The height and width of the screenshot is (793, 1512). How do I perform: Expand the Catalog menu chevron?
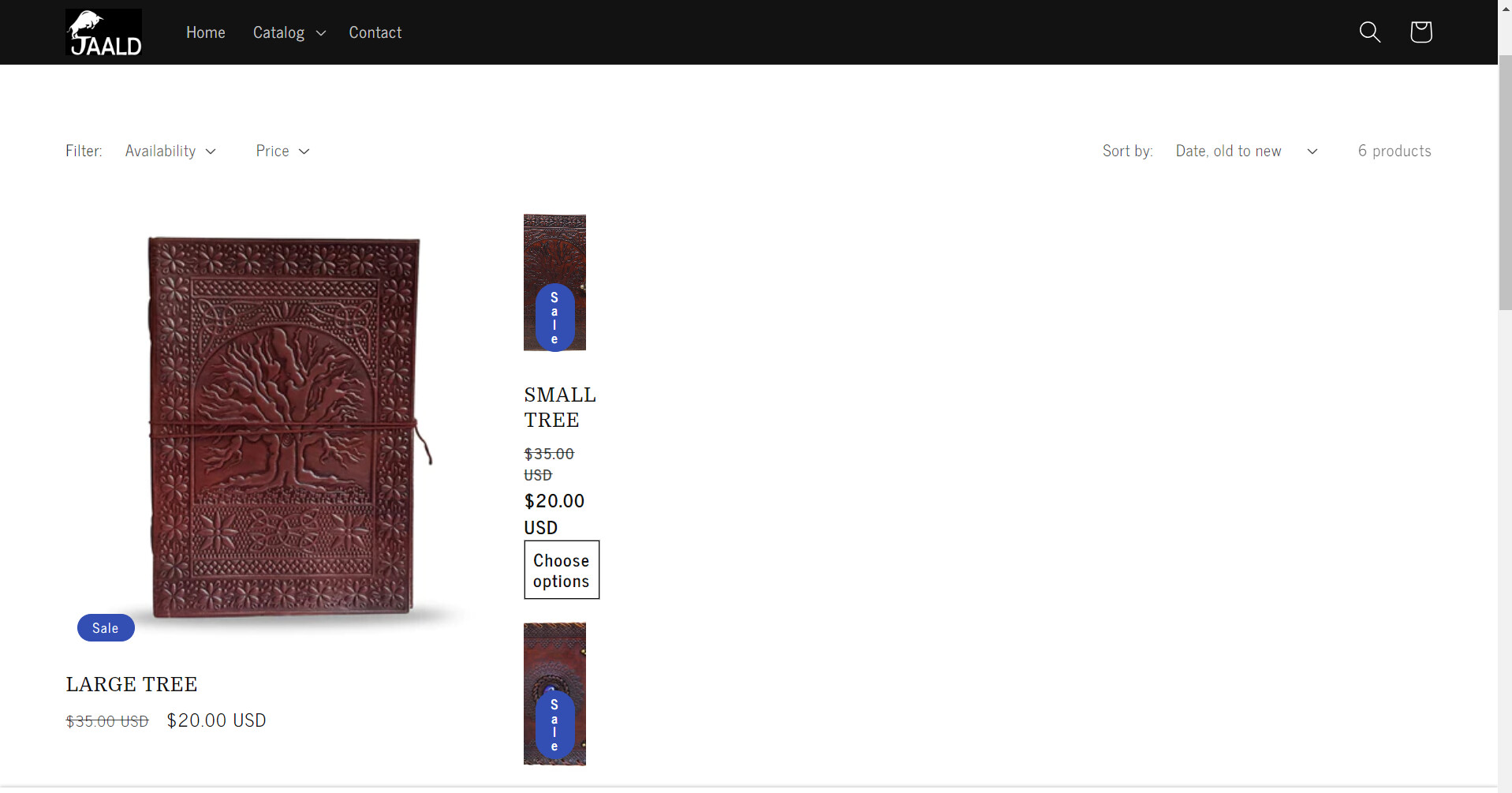320,33
